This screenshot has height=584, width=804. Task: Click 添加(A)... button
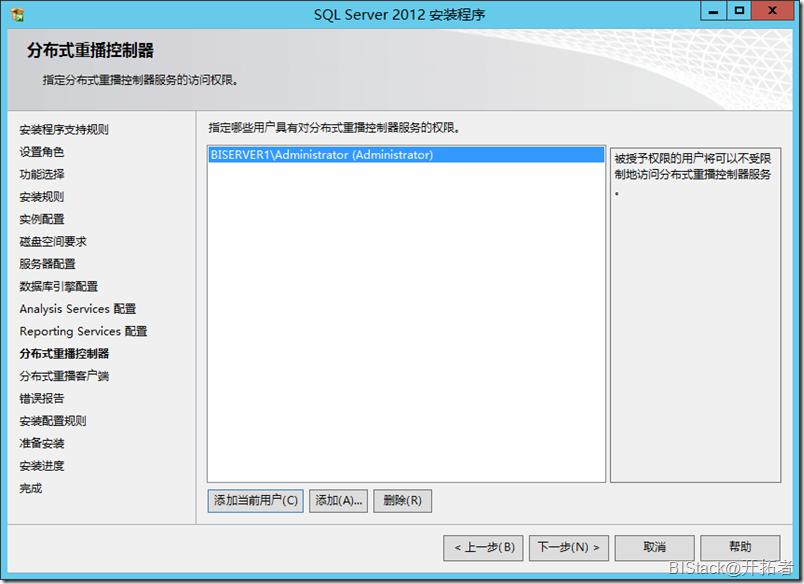[338, 500]
